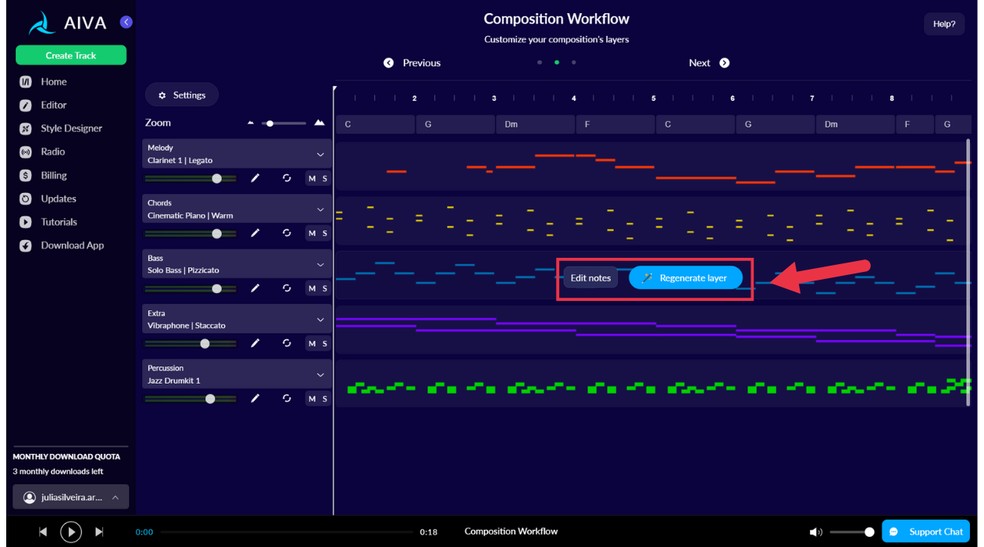This screenshot has width=984, height=547.
Task: Open the Updates page
Action: 58,198
